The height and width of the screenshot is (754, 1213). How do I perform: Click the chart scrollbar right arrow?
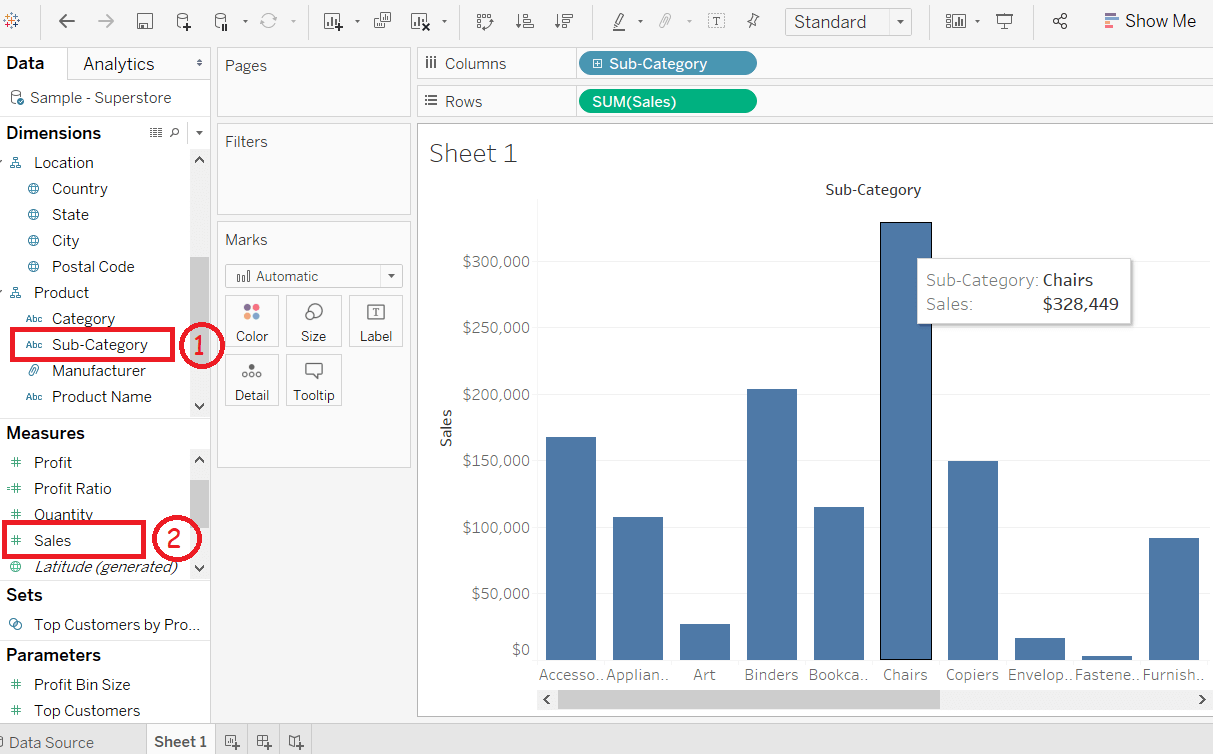pyautogui.click(x=1203, y=700)
